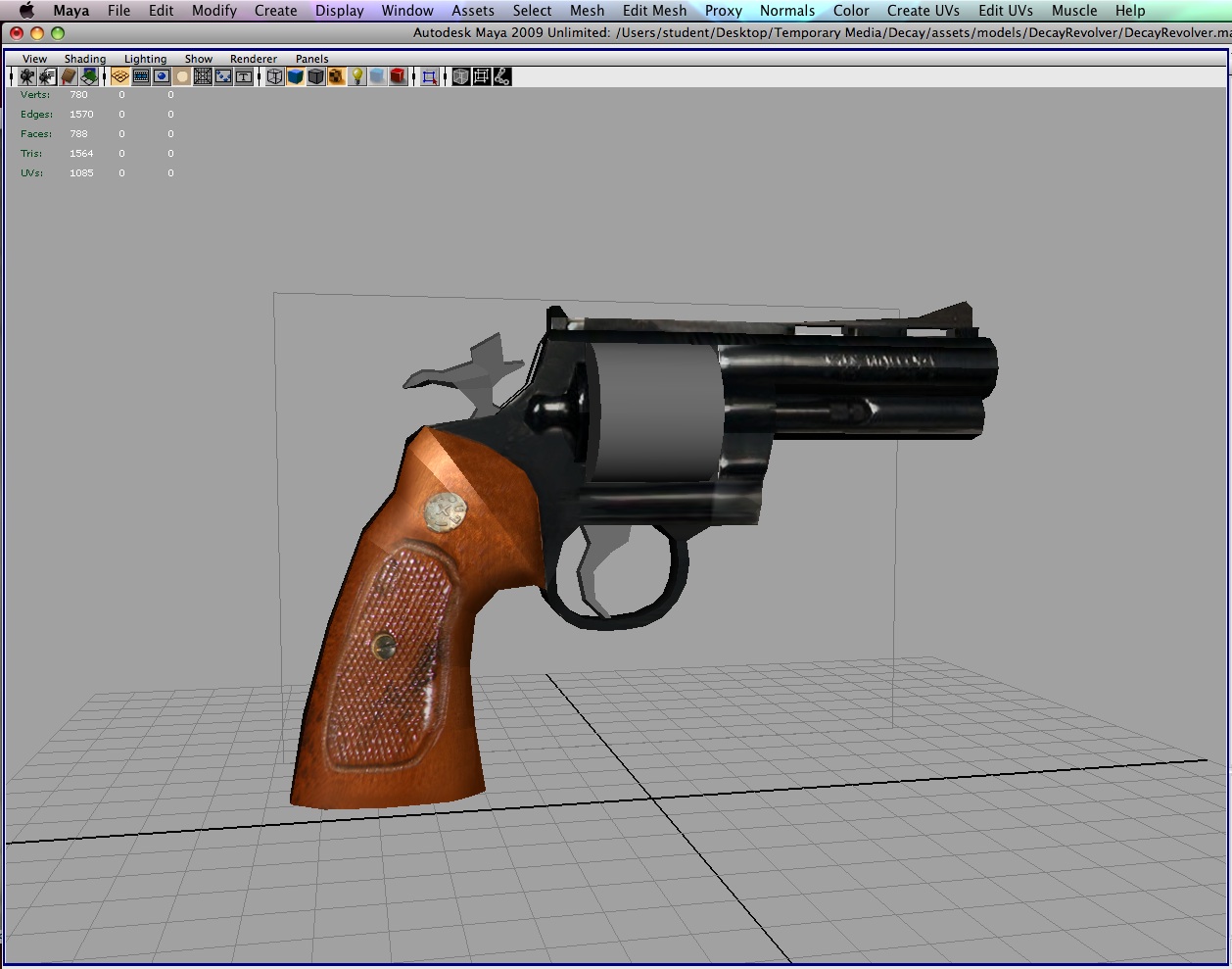Click the X-Ray icon
This screenshot has height=969, width=1232.
pyautogui.click(x=460, y=76)
